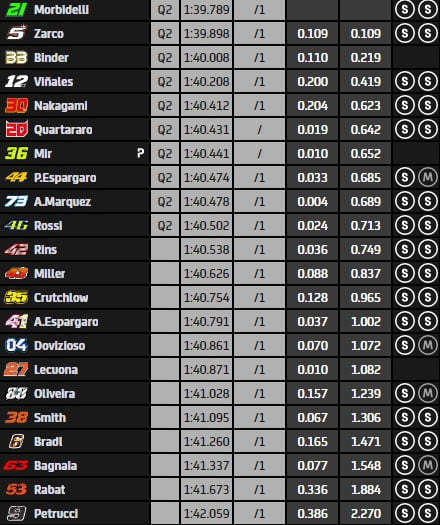440x525 pixels.
Task: Click the medium tyre icon in Dovizioso's row
Action: point(428,346)
